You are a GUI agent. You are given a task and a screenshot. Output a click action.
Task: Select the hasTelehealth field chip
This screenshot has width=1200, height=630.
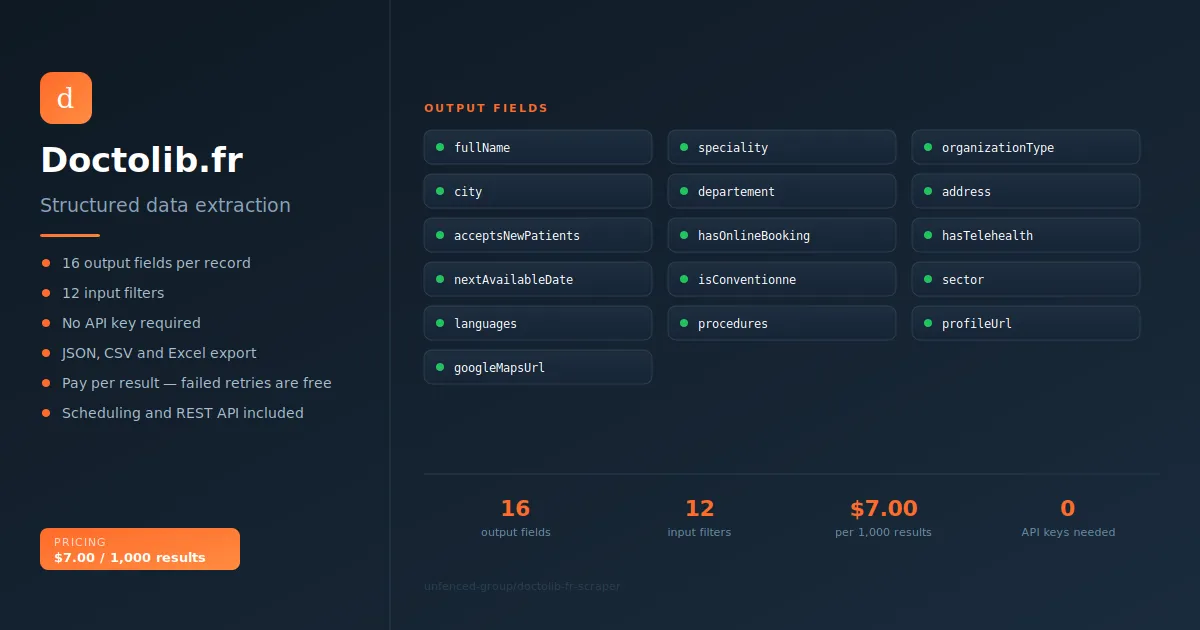1026,235
